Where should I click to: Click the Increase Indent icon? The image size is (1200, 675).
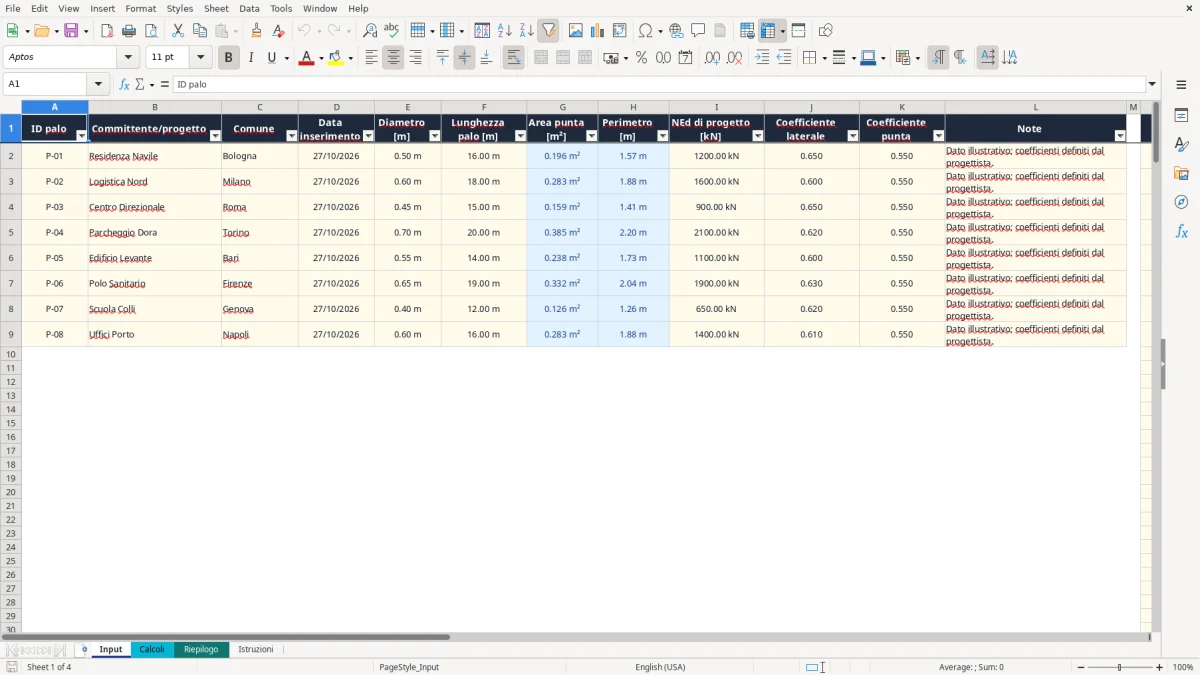(x=762, y=58)
